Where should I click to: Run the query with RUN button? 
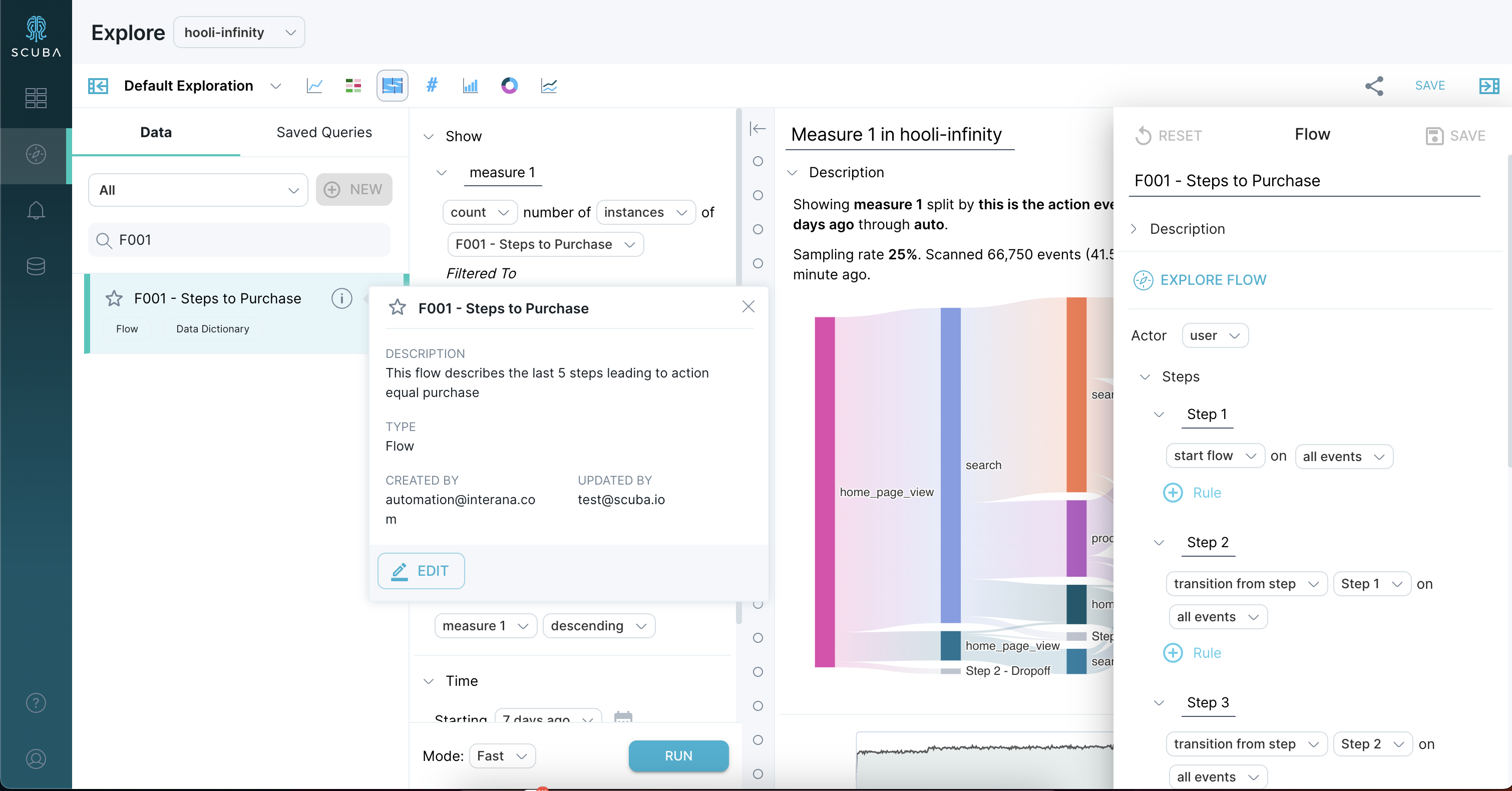click(678, 756)
